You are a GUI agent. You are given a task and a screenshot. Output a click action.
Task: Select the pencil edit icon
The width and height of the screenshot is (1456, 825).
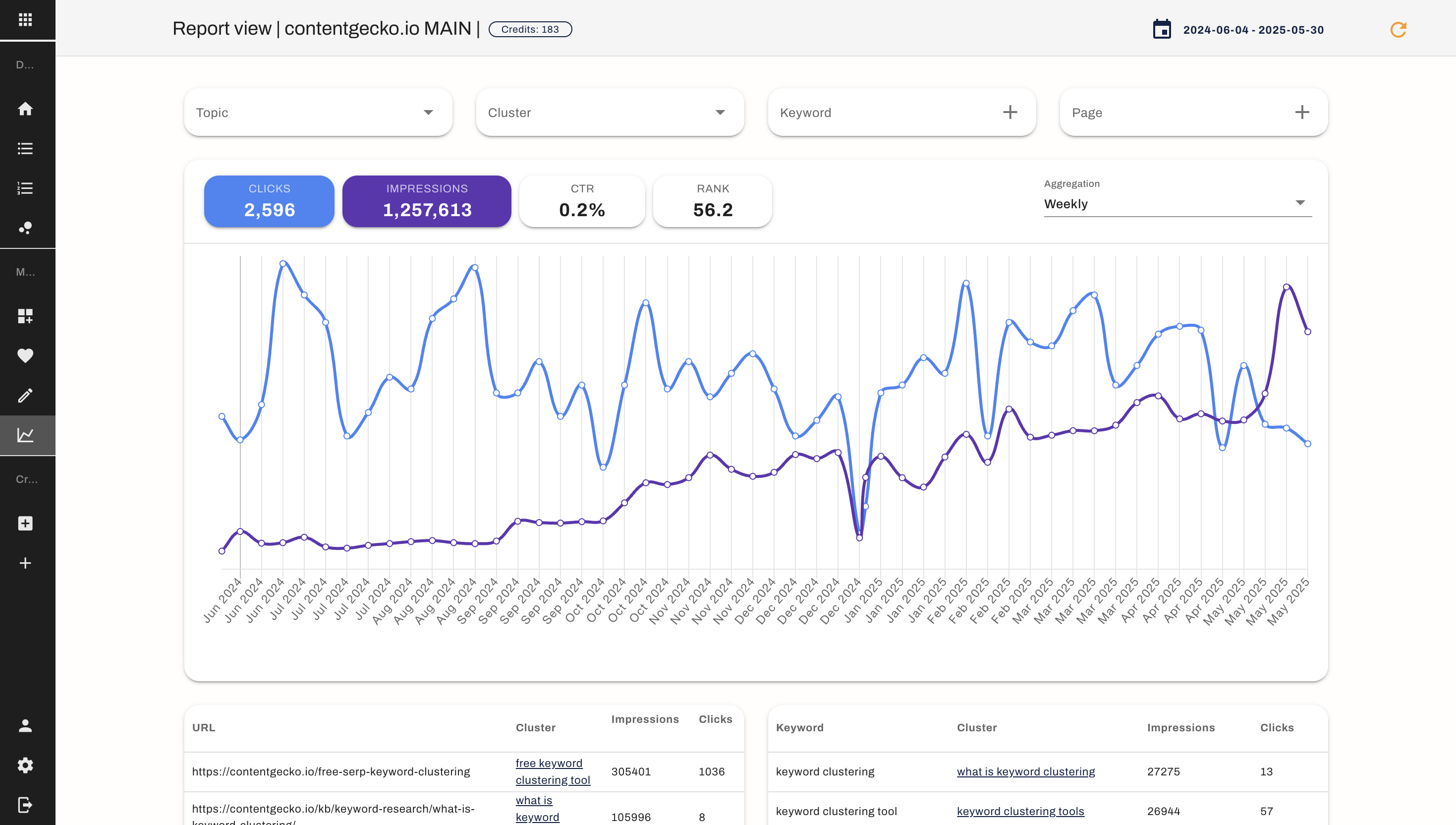click(25, 395)
